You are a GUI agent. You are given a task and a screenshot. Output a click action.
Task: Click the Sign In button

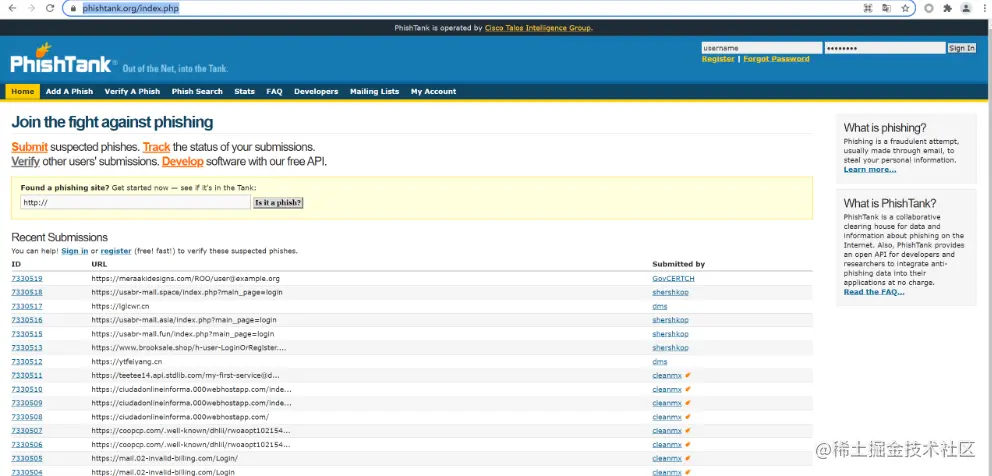(962, 48)
